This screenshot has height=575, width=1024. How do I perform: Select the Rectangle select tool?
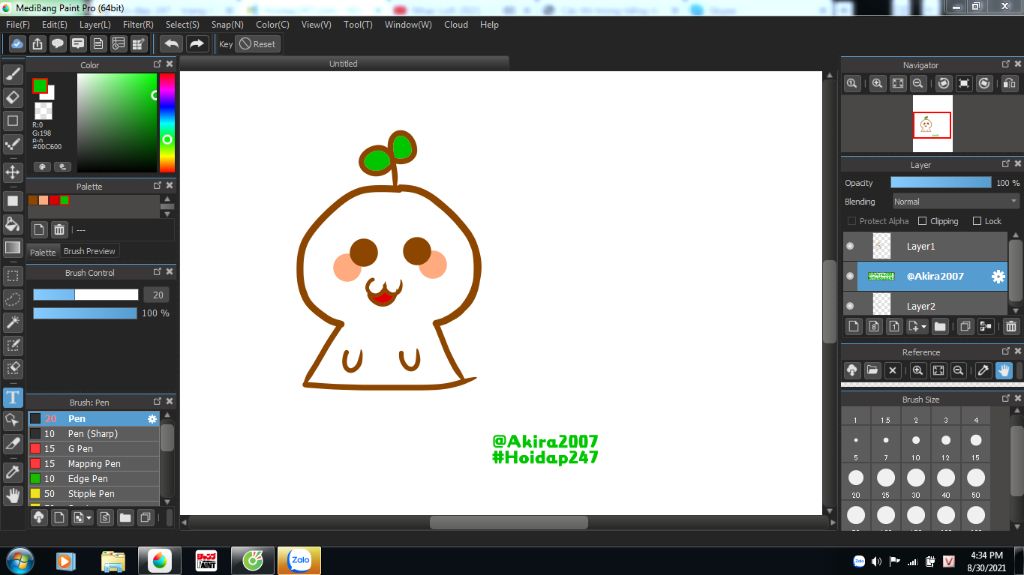[12, 275]
